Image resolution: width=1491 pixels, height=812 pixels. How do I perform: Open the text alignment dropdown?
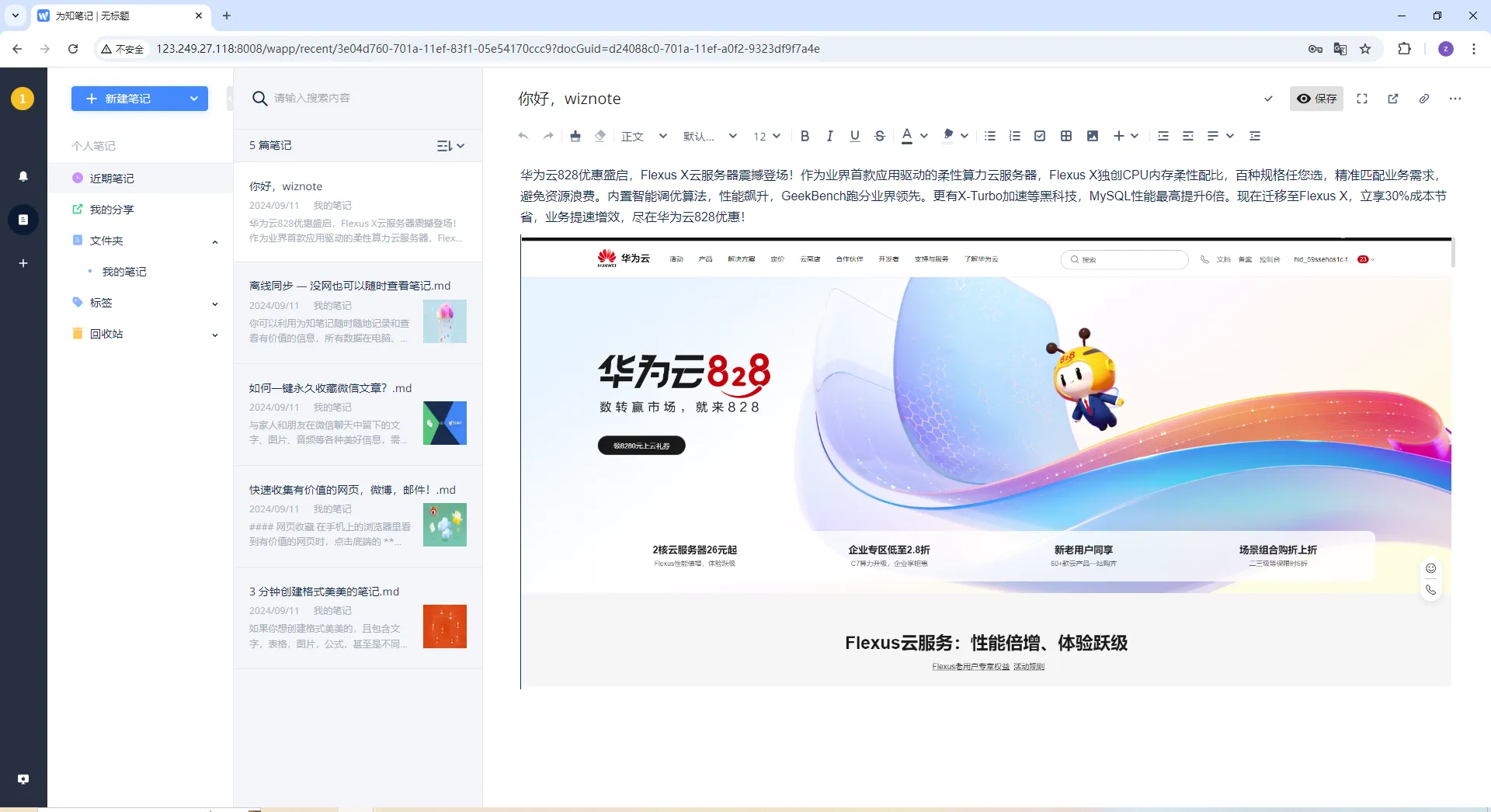pyautogui.click(x=1221, y=136)
